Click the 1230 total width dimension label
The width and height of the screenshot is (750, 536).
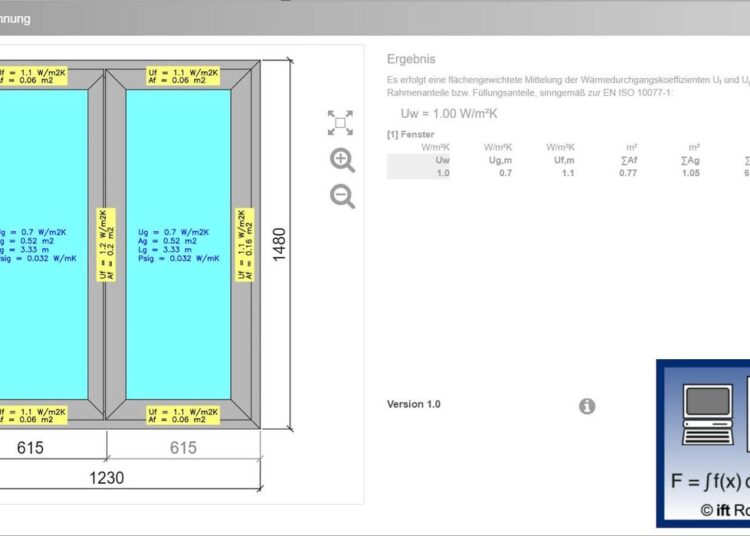tap(107, 478)
